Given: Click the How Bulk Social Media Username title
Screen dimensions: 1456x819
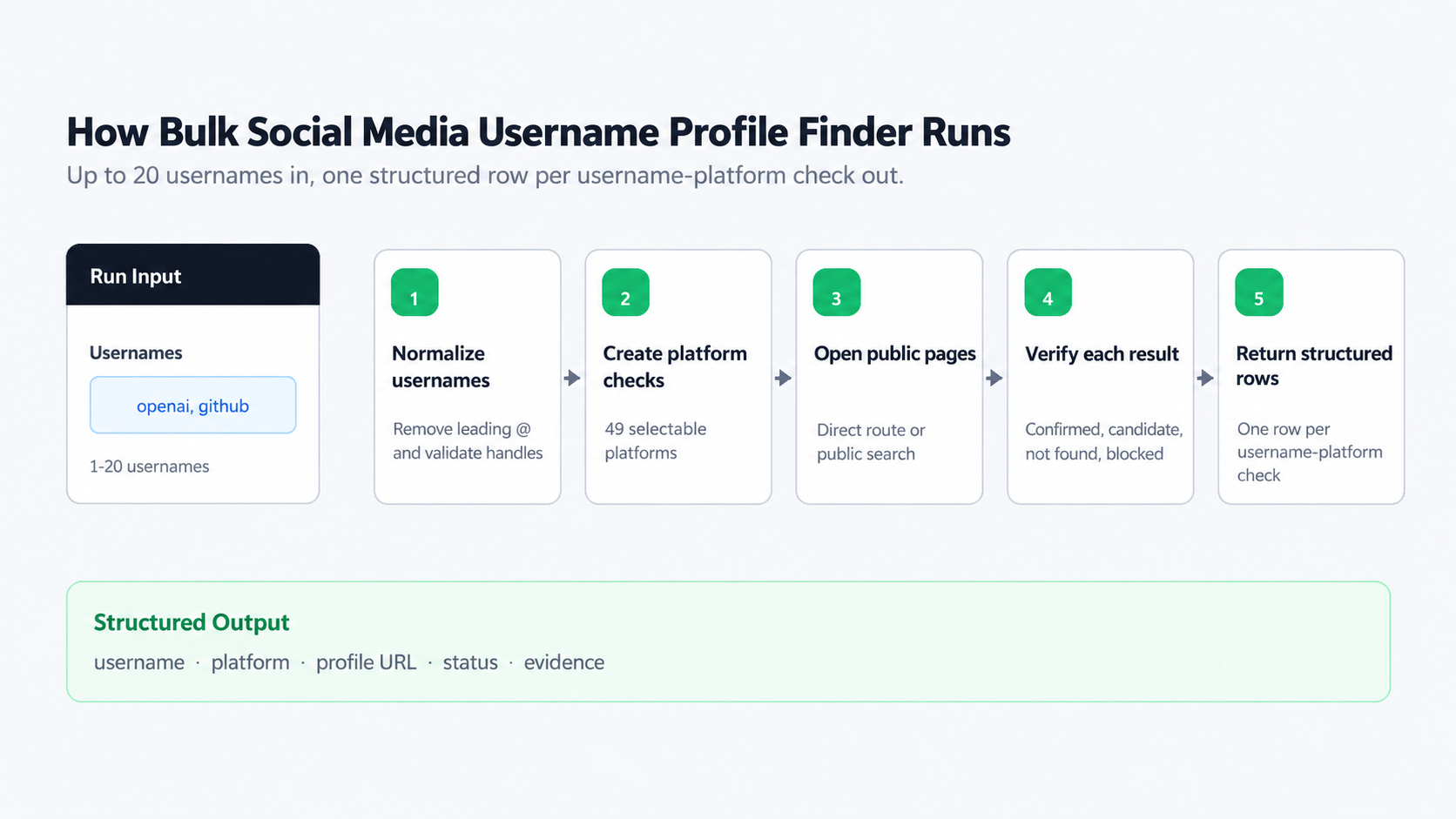Looking at the screenshot, I should (x=538, y=132).
